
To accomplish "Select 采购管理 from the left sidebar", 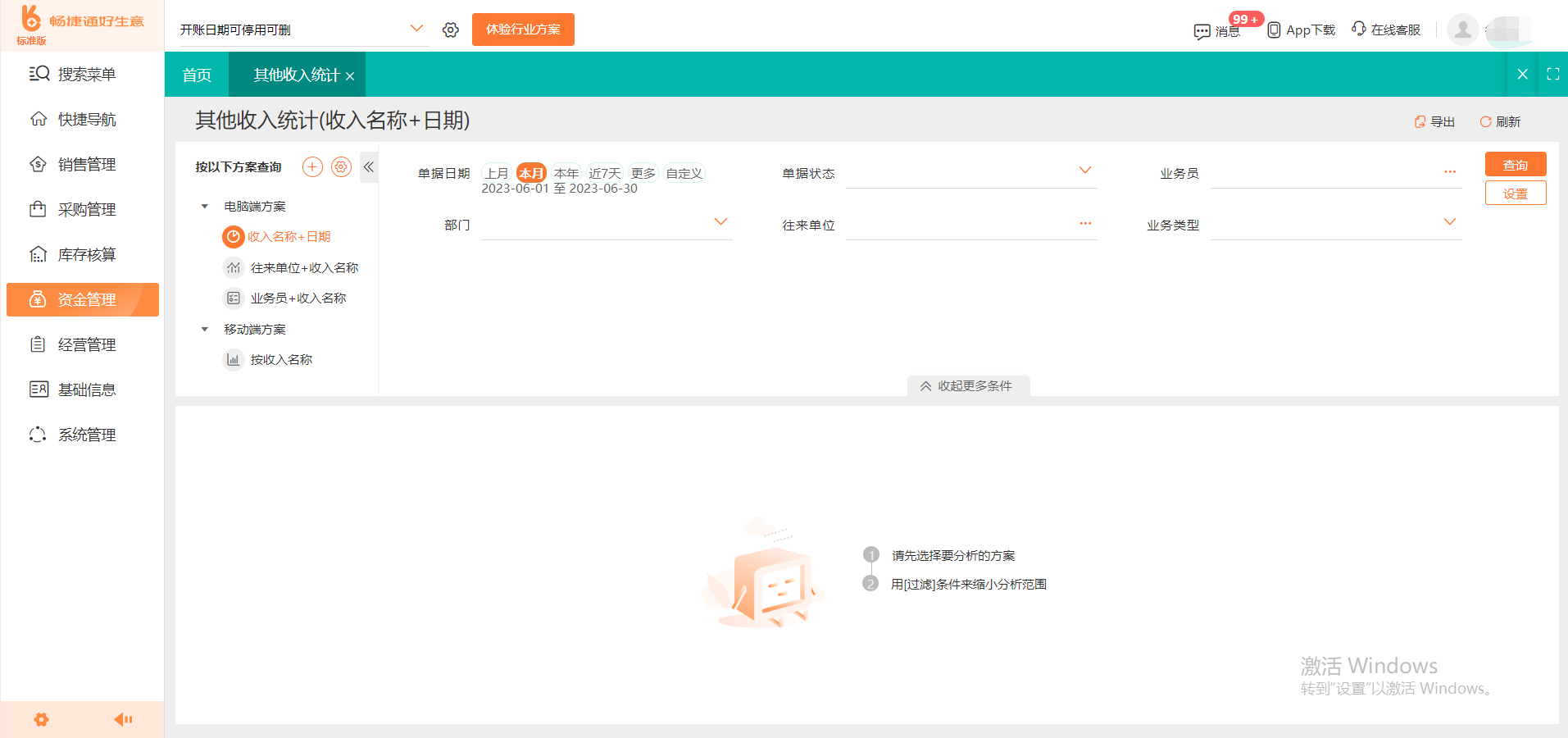I will (x=82, y=208).
